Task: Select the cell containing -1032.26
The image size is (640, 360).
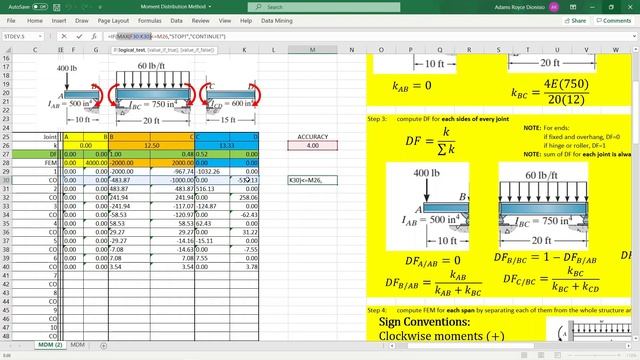Action: point(212,171)
